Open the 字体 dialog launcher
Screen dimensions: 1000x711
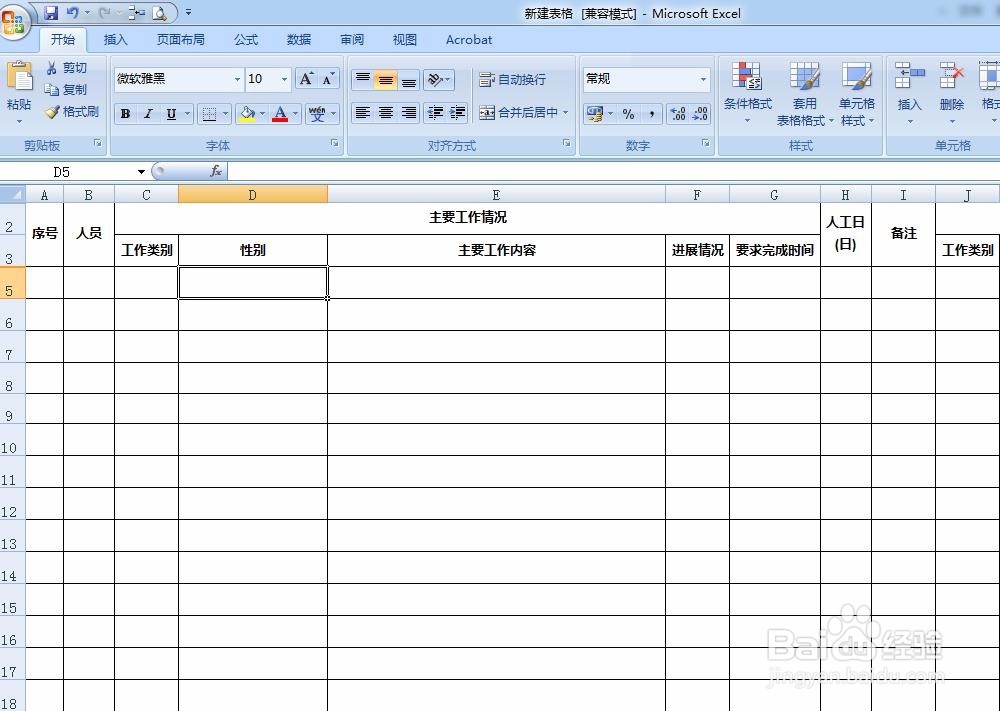(x=335, y=143)
